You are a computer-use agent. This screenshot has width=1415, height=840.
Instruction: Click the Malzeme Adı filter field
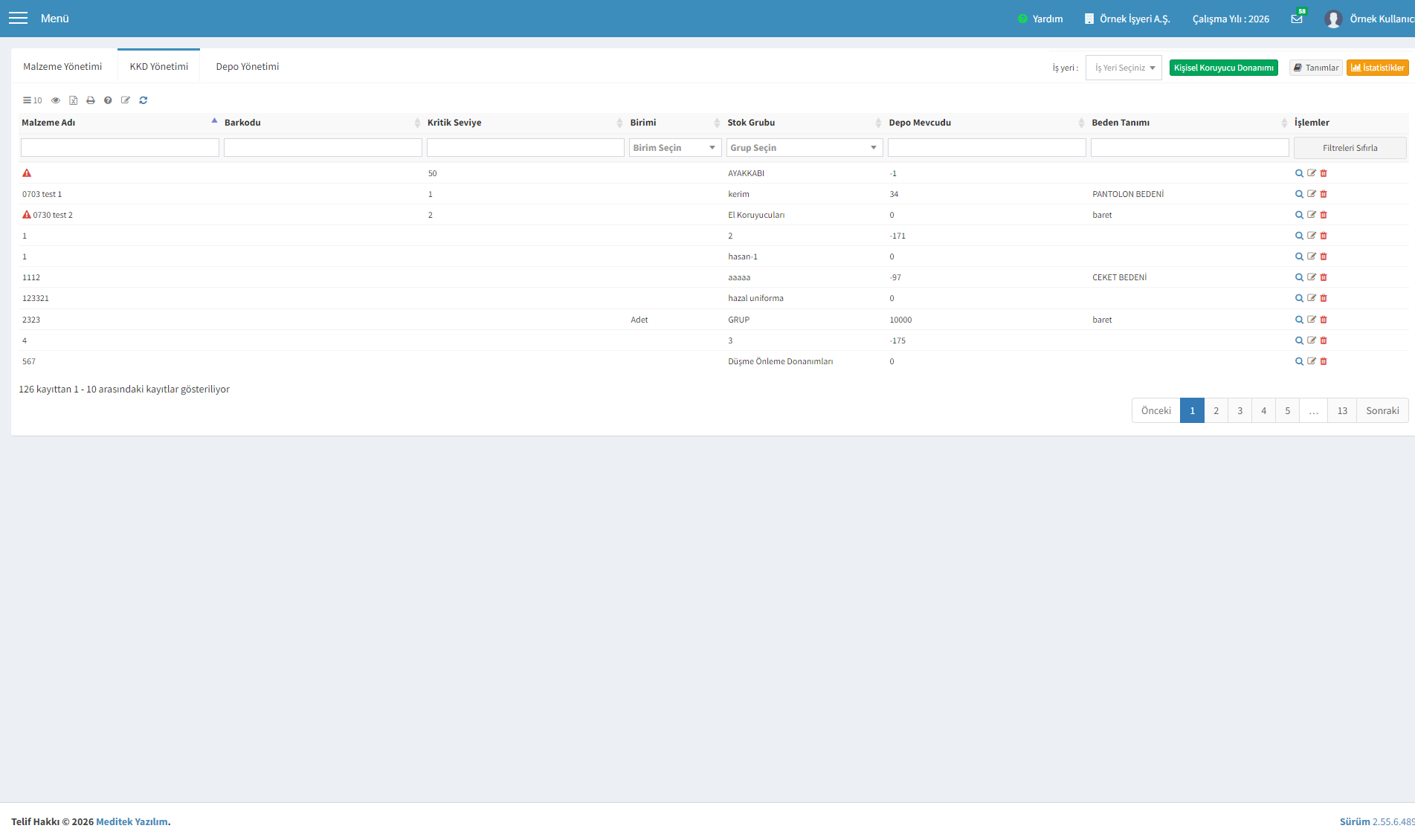point(120,147)
